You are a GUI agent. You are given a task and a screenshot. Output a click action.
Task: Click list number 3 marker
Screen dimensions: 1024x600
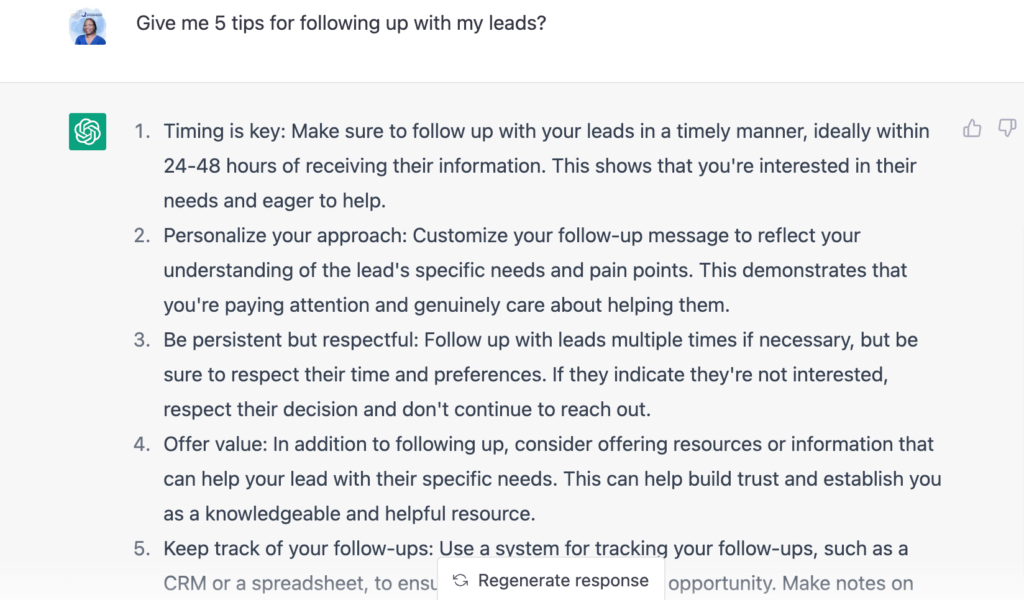[x=142, y=340]
